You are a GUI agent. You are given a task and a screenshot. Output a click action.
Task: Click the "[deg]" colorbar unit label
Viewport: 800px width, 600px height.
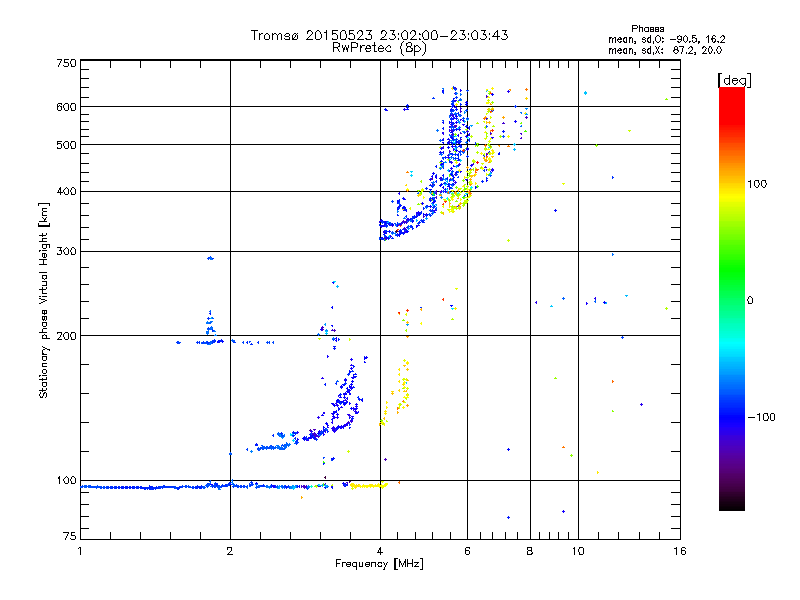pos(734,80)
